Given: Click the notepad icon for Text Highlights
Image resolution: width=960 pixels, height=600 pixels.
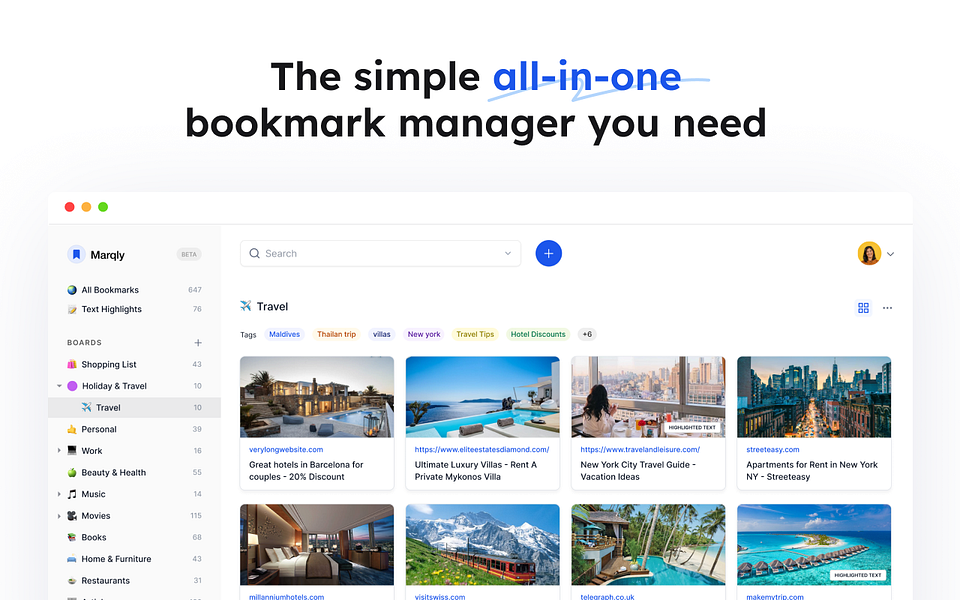Looking at the screenshot, I should pos(72,309).
